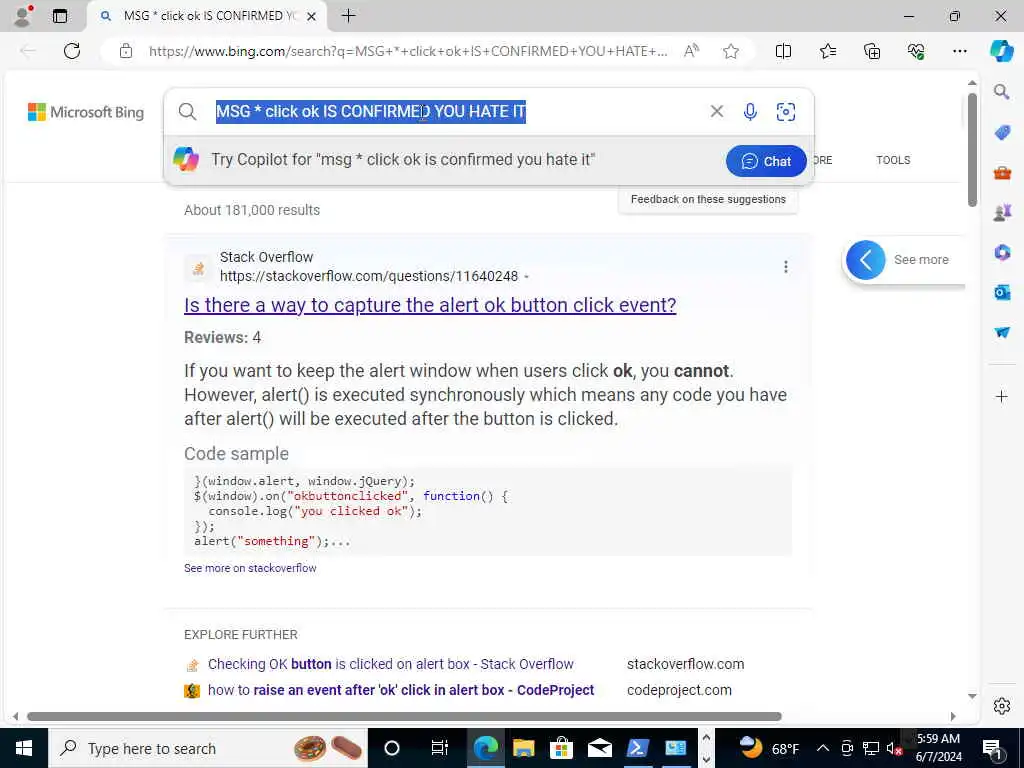Click inside the Bing search field

point(457,112)
